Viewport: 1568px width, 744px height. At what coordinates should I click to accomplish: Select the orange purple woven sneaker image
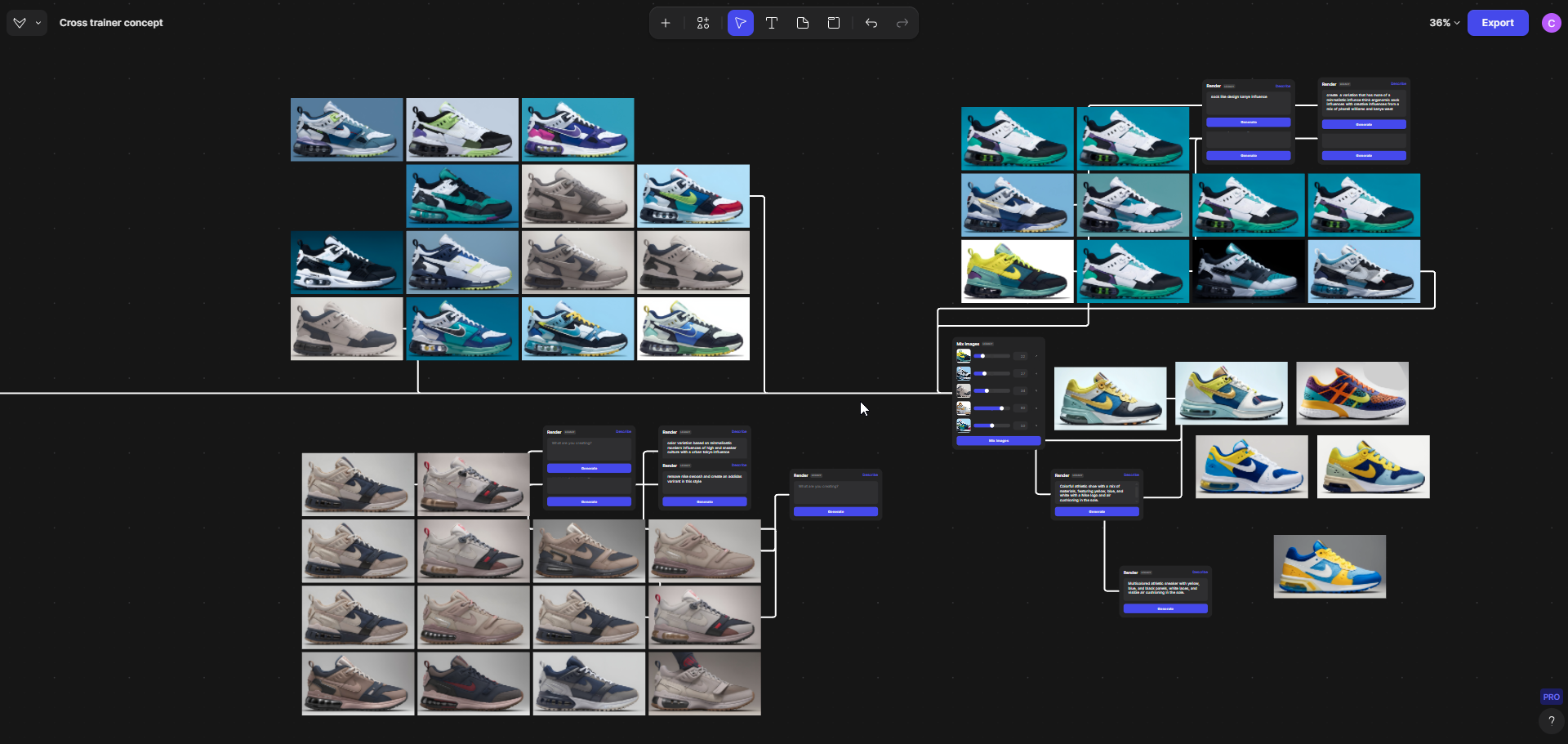(1352, 393)
